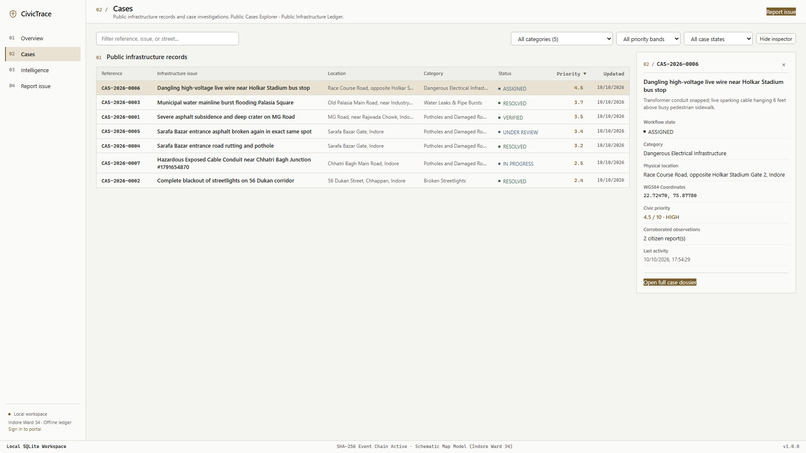The image size is (806, 453).
Task: Select case row CAS-2026-0005
Action: pyautogui.click(x=362, y=131)
